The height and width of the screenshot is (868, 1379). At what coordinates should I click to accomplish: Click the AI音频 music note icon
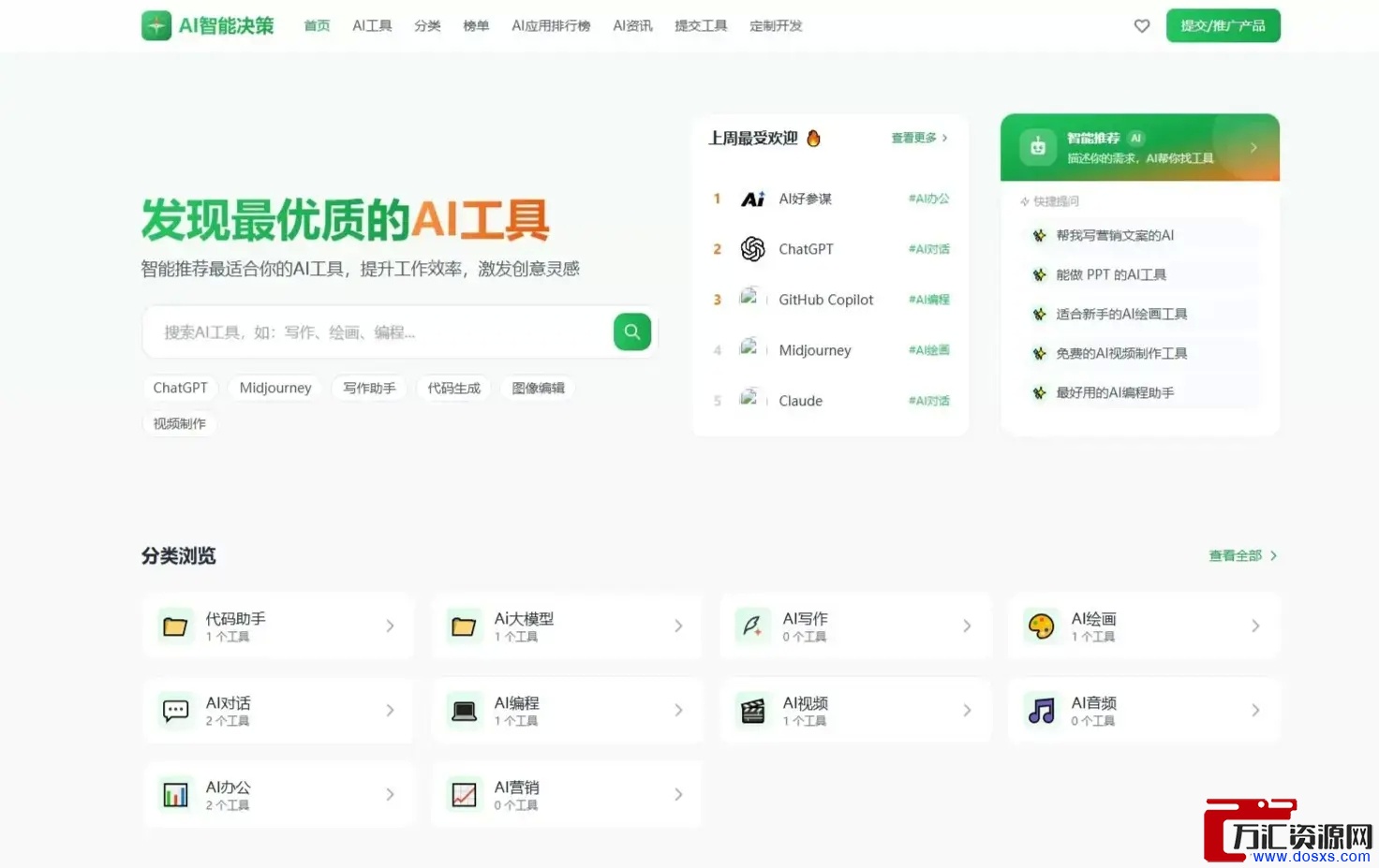1041,711
